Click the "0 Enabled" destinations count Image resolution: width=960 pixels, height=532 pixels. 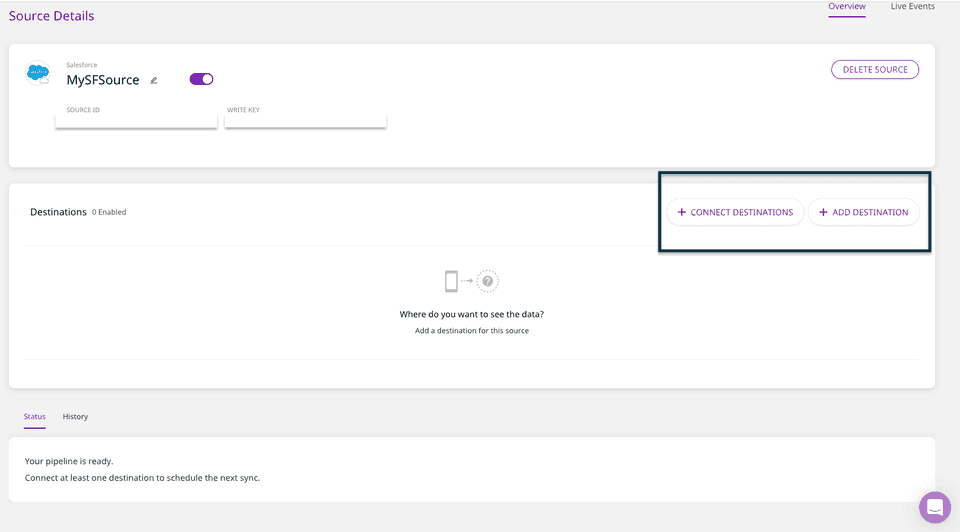click(x=109, y=212)
